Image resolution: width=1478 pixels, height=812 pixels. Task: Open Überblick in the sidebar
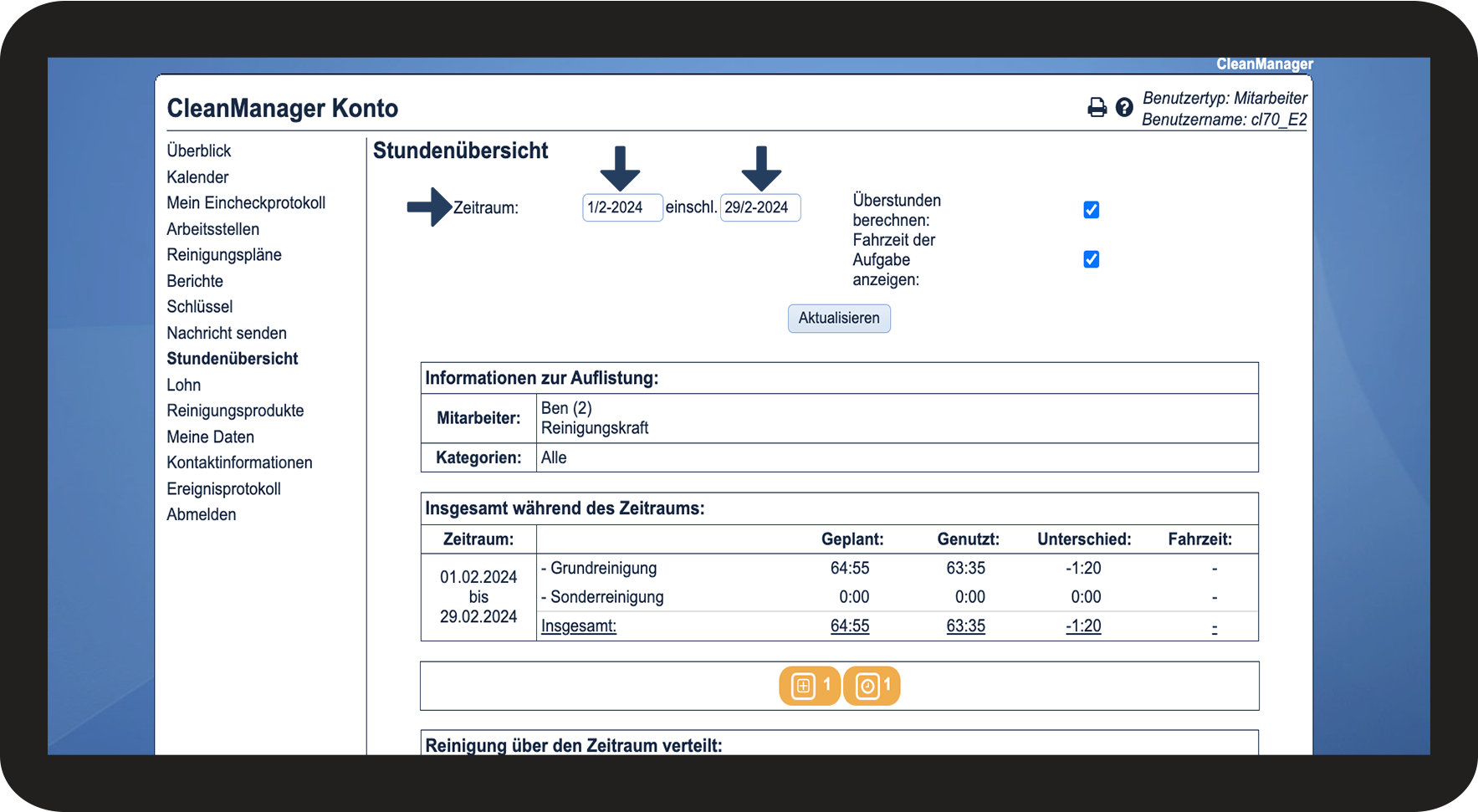pyautogui.click(x=198, y=151)
